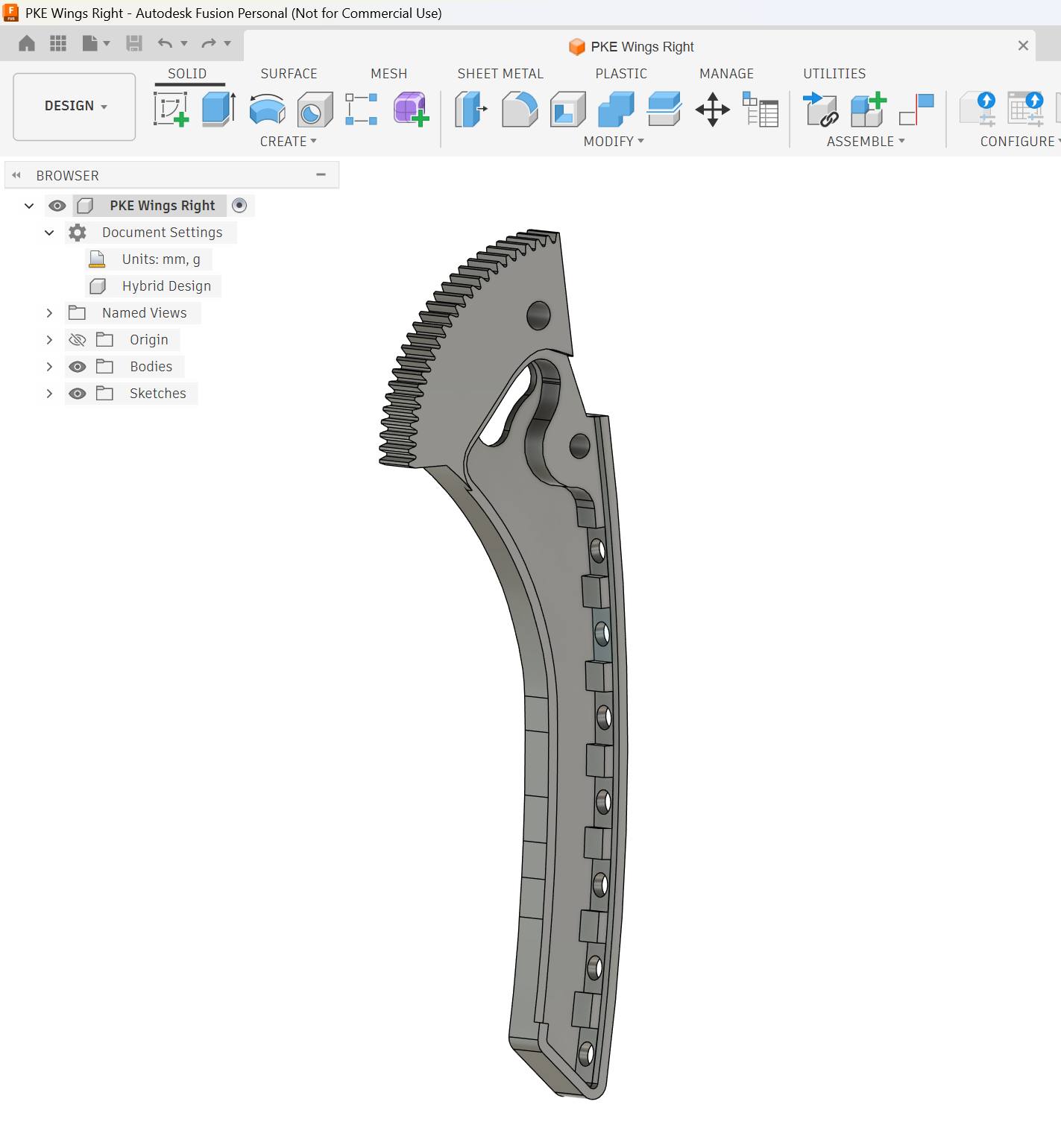Switch to the SHEET METAL tab
Screen dimensions: 1061x1148
[500, 74]
